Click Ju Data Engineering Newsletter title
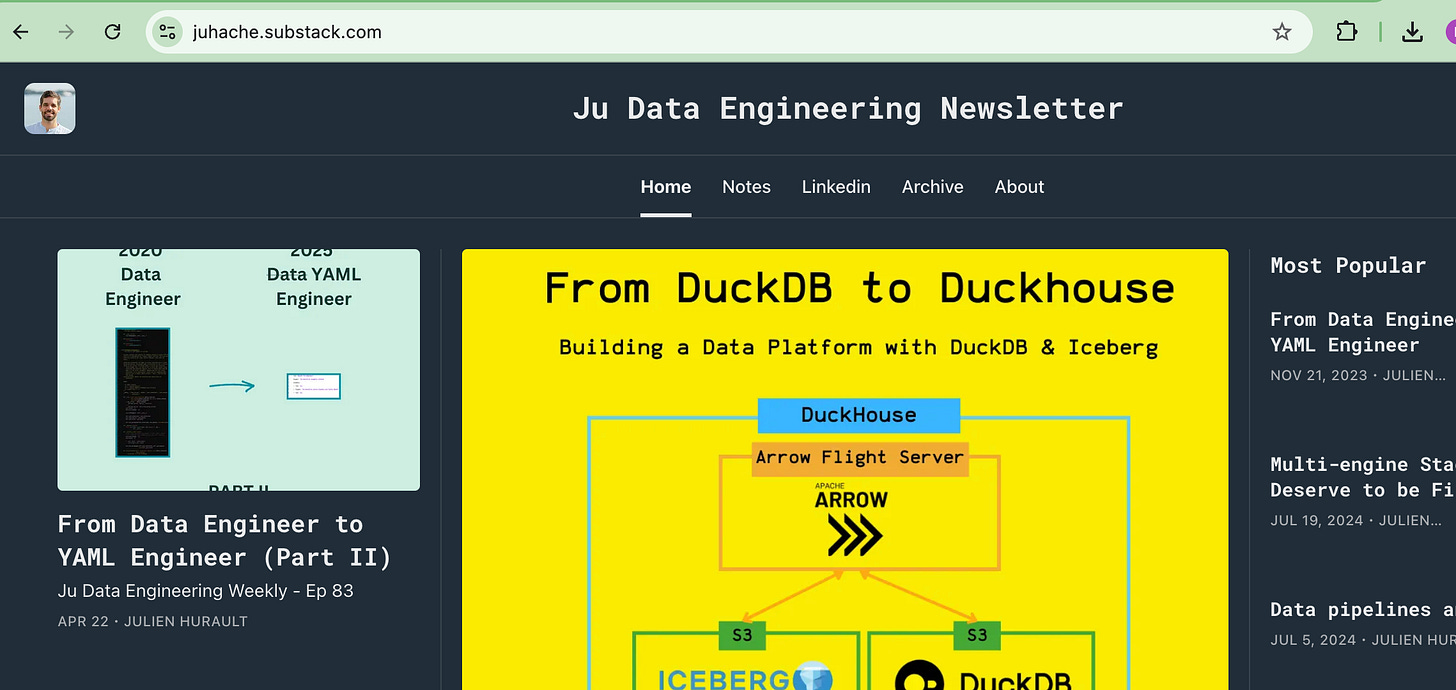Image resolution: width=1456 pixels, height=690 pixels. pyautogui.click(x=848, y=108)
